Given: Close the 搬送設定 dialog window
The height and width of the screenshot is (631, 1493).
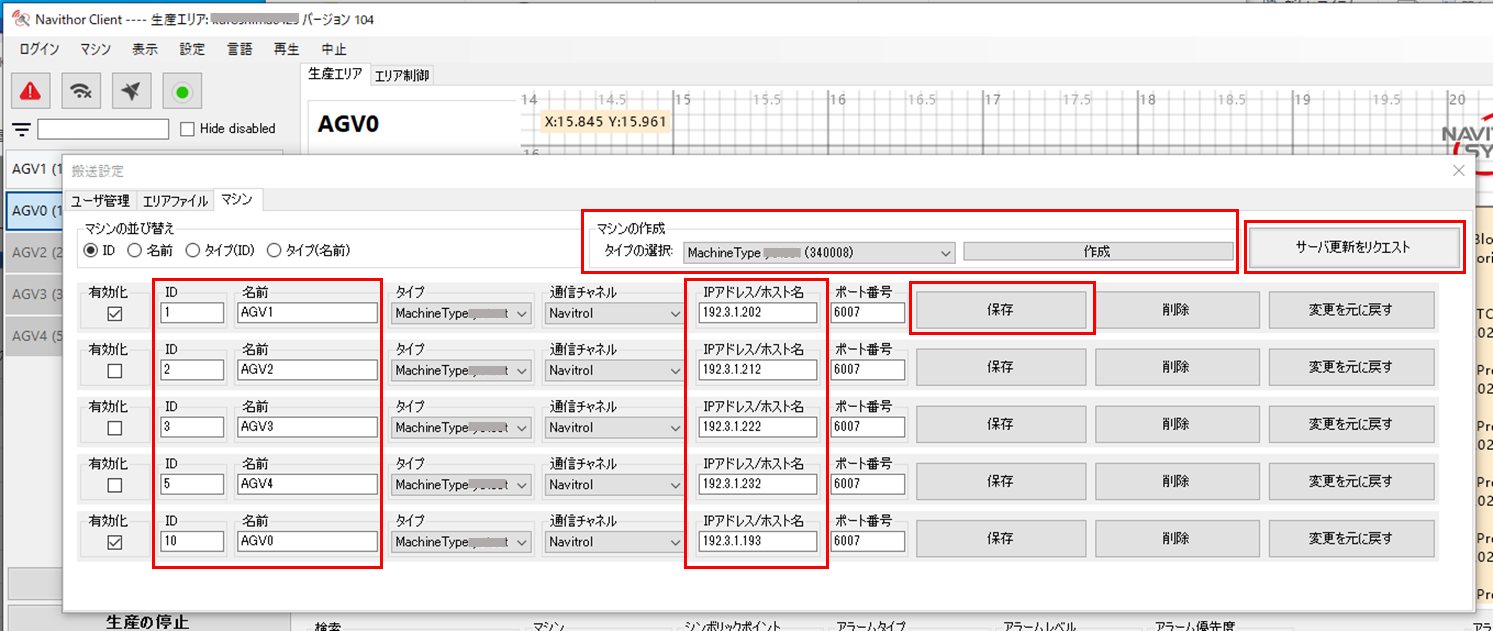Looking at the screenshot, I should [x=1457, y=171].
